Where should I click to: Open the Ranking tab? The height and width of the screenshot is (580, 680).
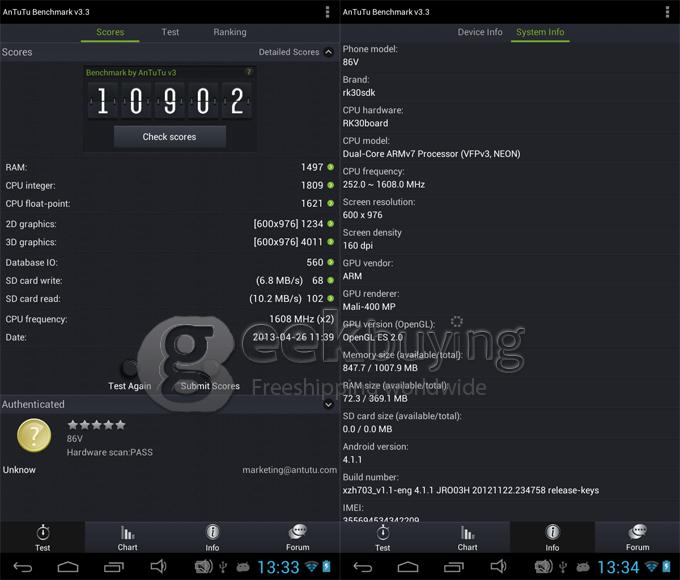click(230, 32)
